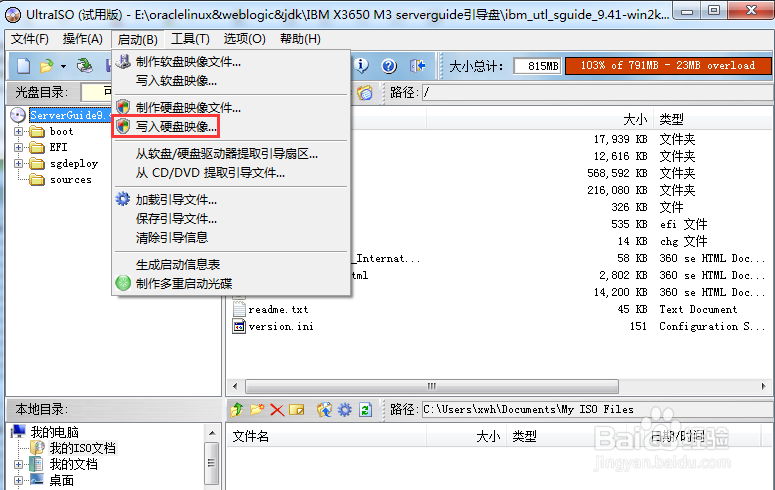Select version.ini in the file list

281,326
